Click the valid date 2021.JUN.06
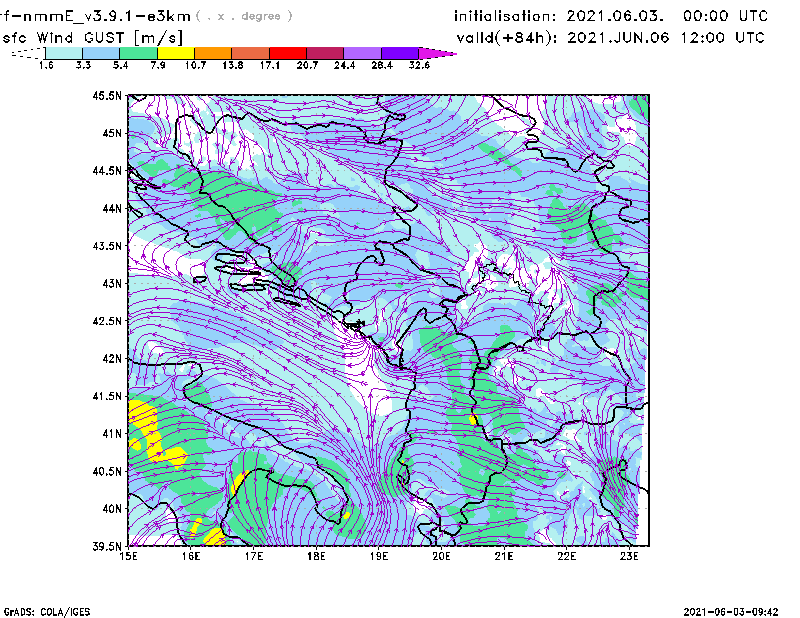The width and height of the screenshot is (800, 618). (618, 38)
